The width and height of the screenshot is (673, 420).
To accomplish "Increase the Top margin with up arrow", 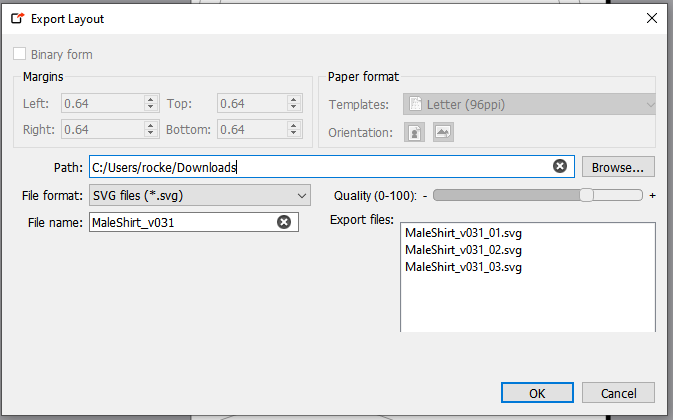I will [x=294, y=100].
